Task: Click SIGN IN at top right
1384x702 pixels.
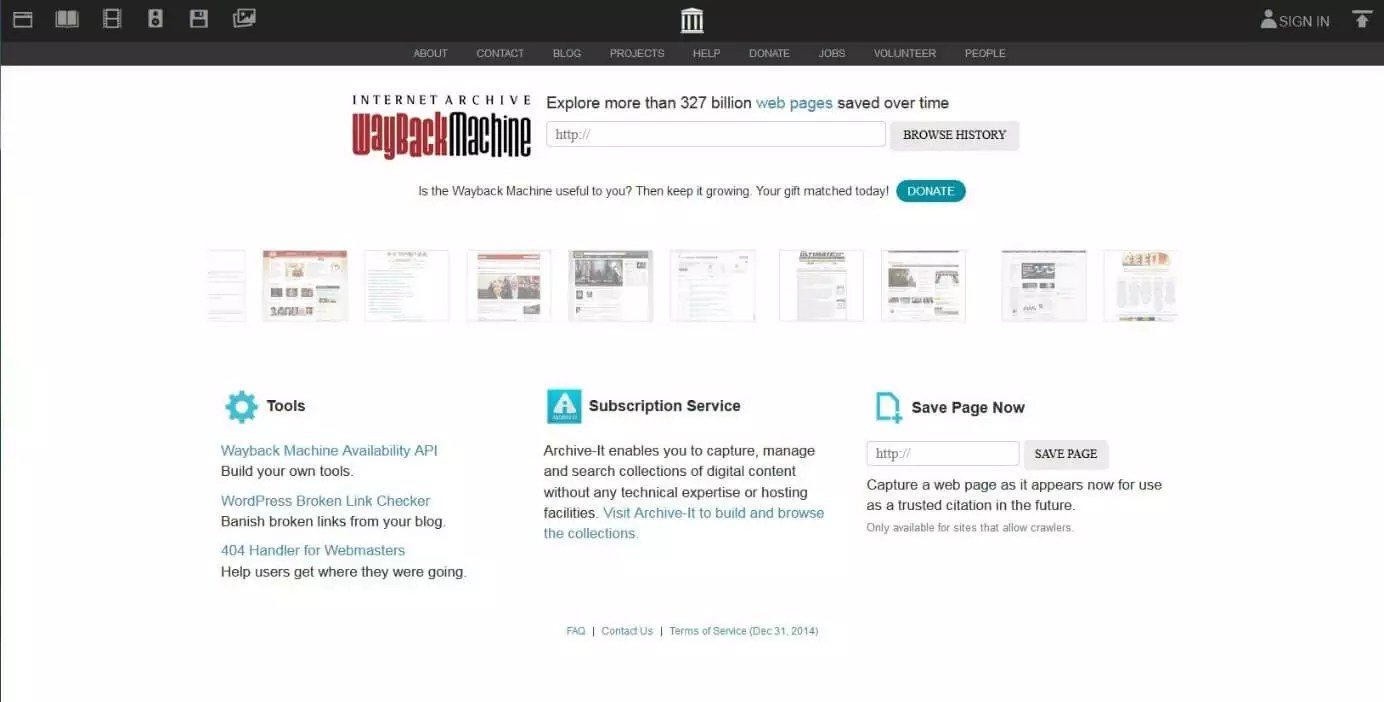Action: tap(1295, 20)
